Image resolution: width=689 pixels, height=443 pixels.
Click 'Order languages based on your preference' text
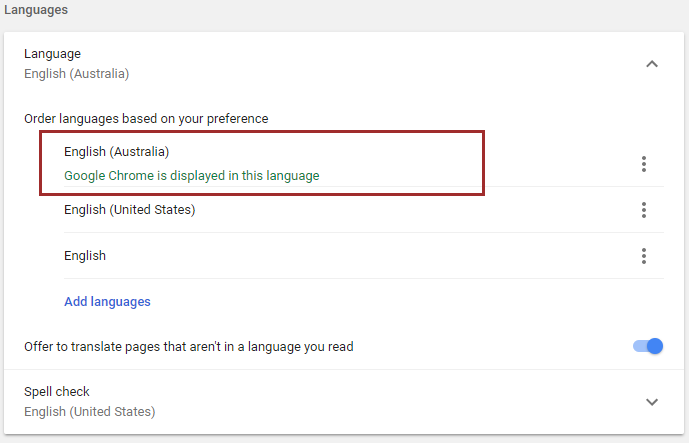(x=146, y=119)
